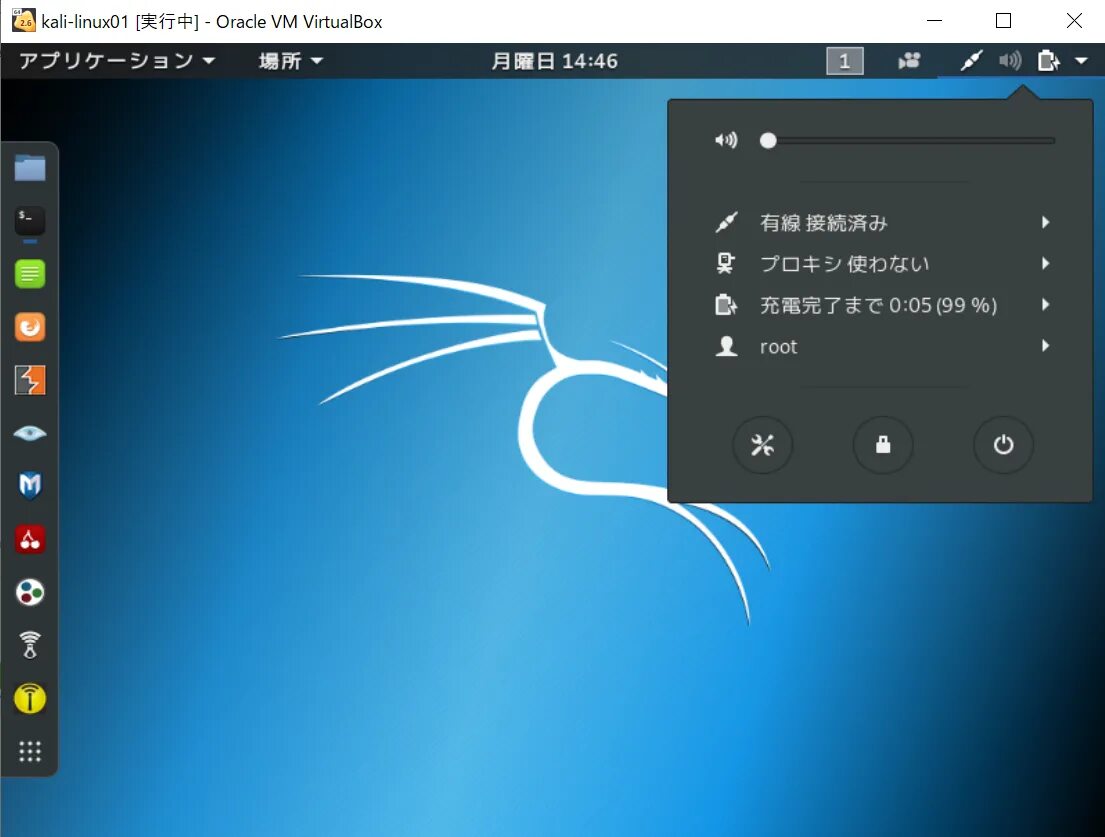Image resolution: width=1105 pixels, height=837 pixels.
Task: Expand the プロキシ 使わない entry
Action: pyautogui.click(x=880, y=264)
